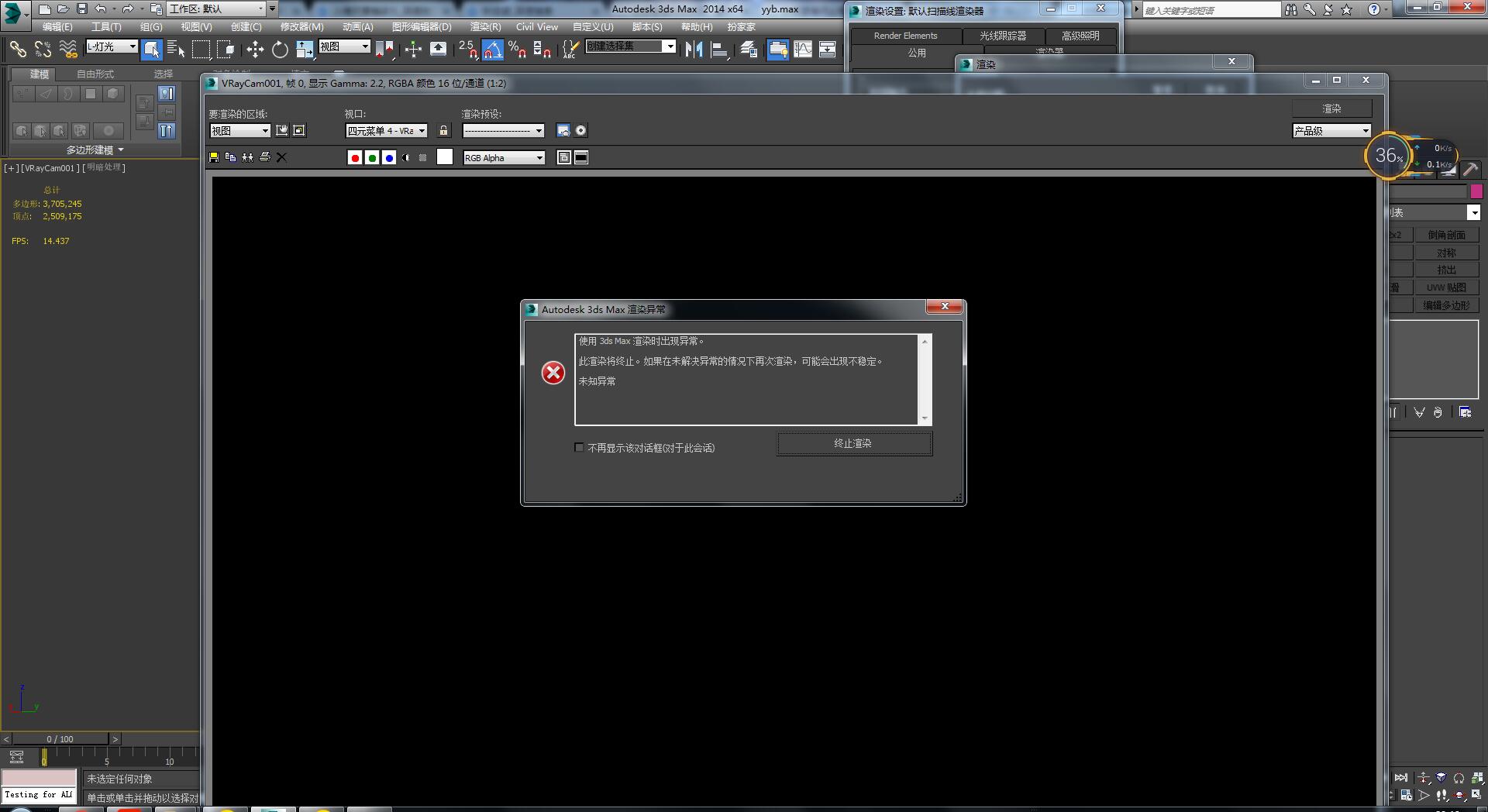Toggle the Alpha channel display icon
1488x812 pixels.
click(x=406, y=158)
